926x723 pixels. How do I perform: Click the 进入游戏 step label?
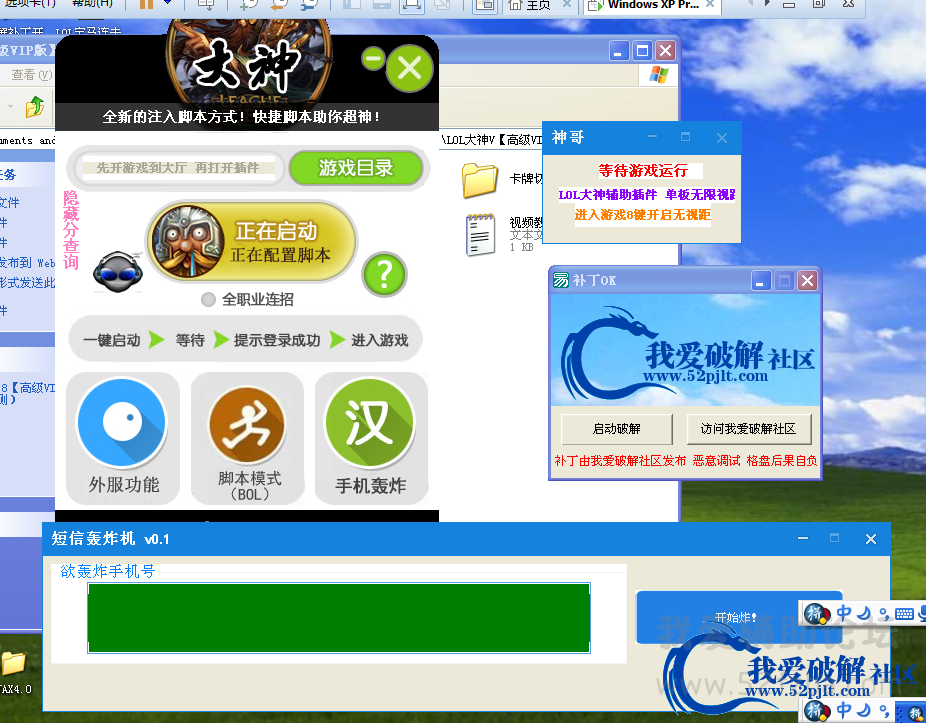click(x=380, y=340)
